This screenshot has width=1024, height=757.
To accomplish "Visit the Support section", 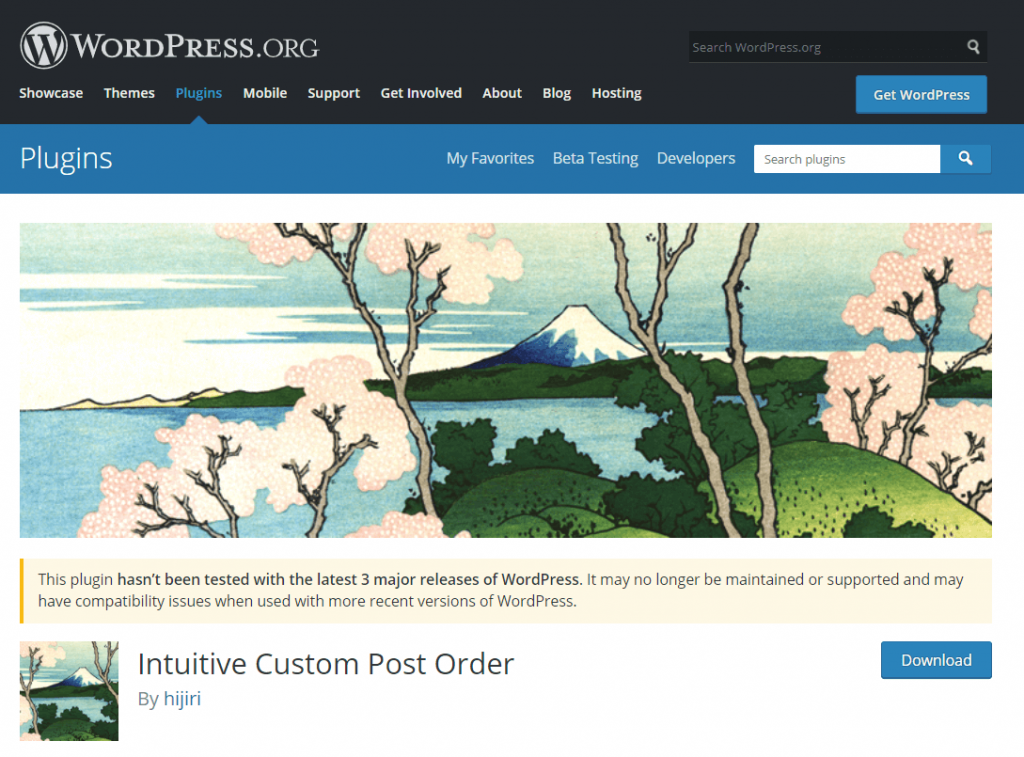I will [x=334, y=93].
